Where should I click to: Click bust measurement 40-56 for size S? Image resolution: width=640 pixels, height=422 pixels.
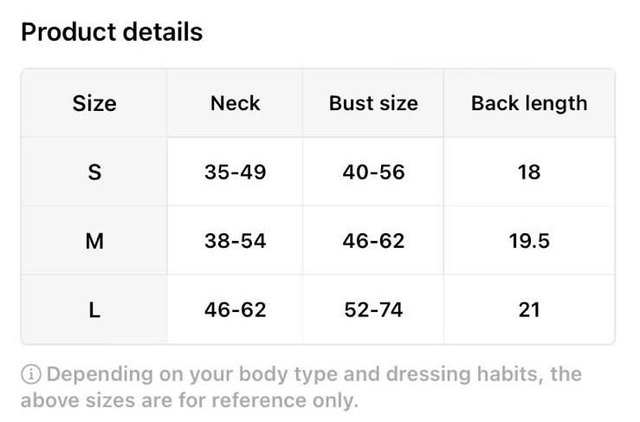[x=373, y=172]
